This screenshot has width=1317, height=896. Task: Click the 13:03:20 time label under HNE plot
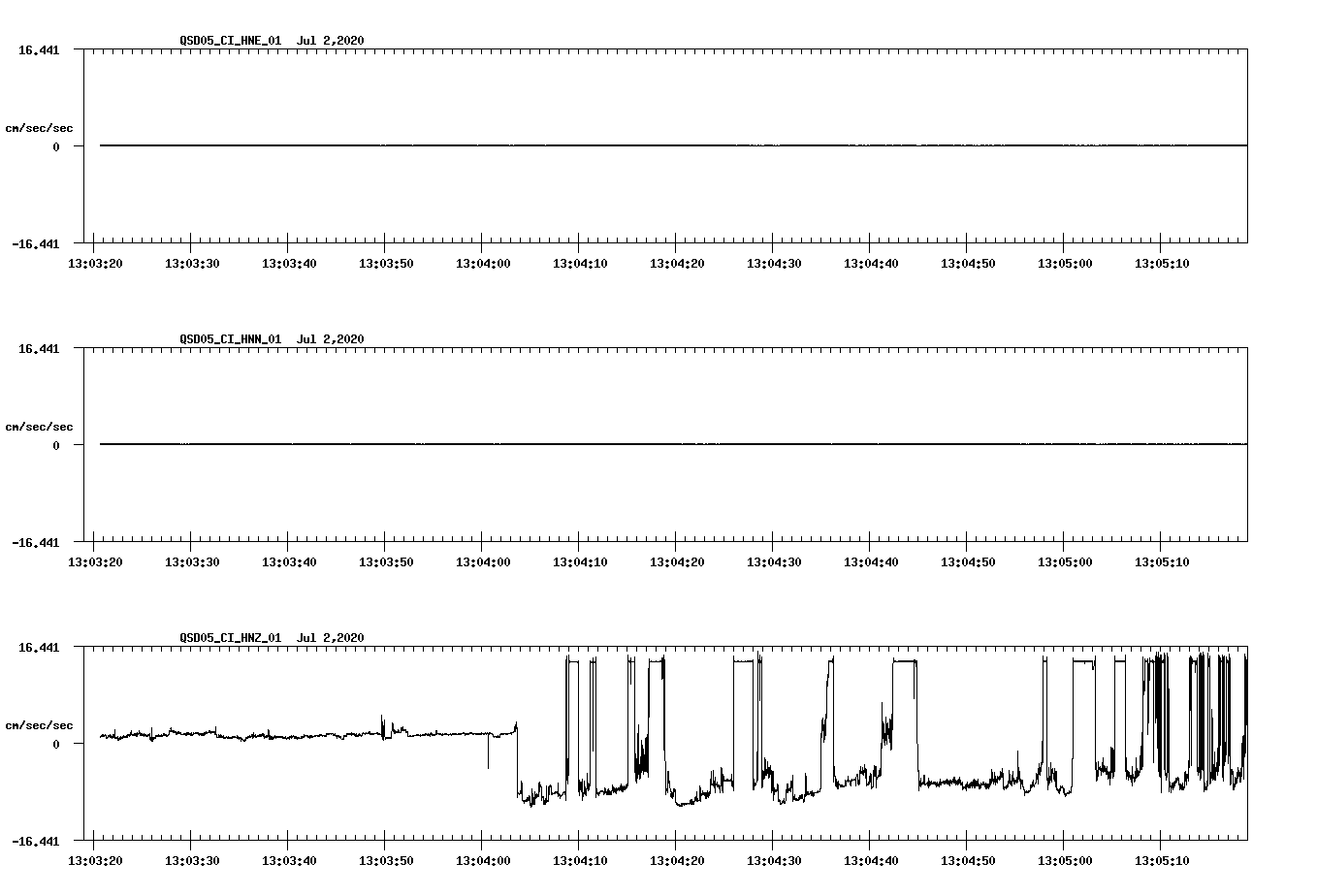tap(95, 264)
